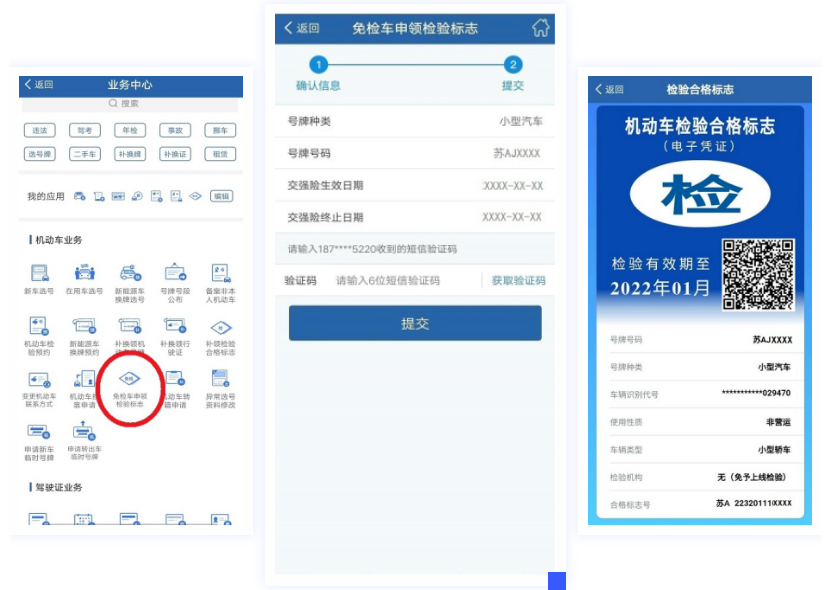
Task: Open 在用车选号 service
Action: (84, 280)
